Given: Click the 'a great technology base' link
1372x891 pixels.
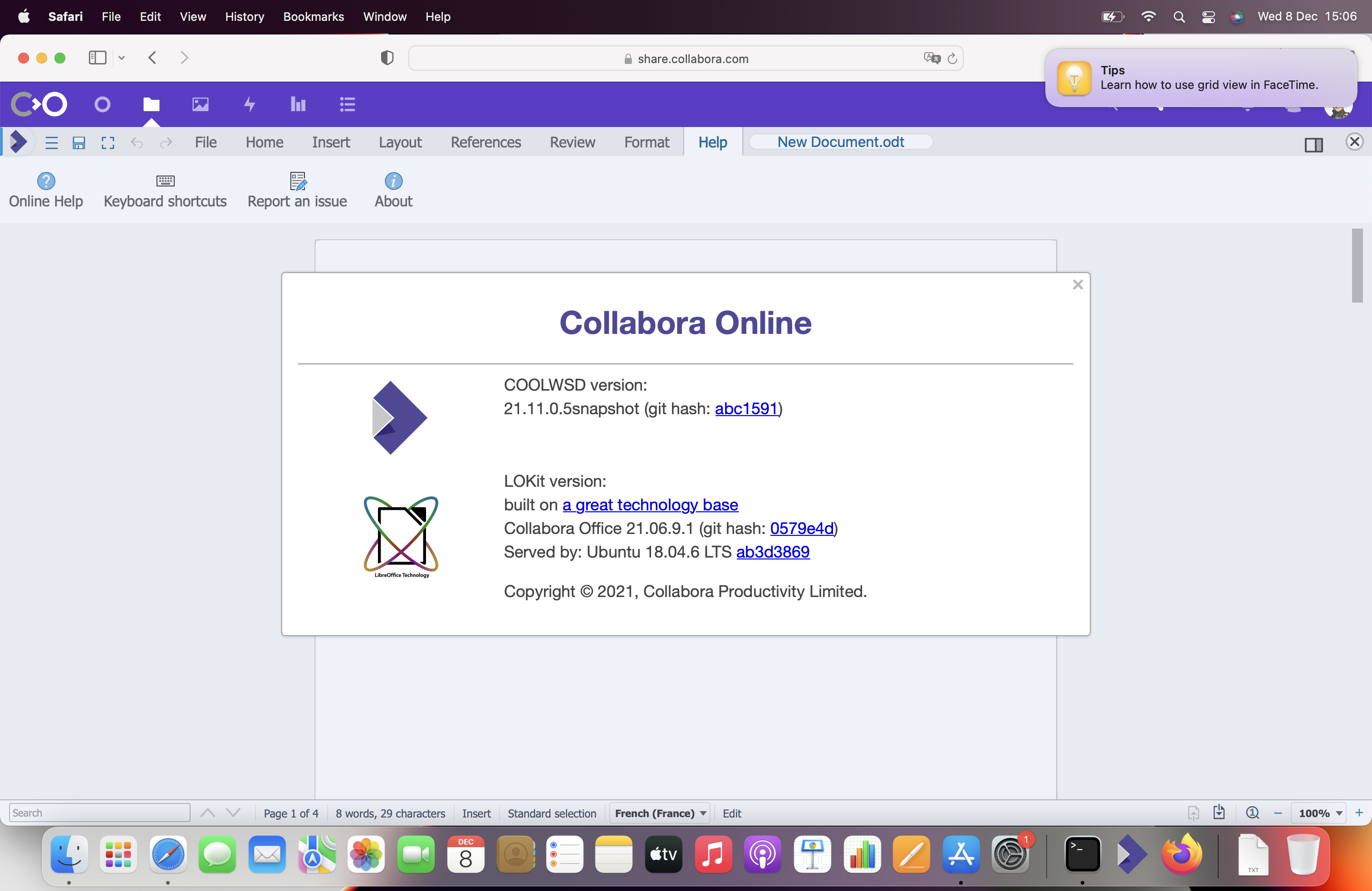Looking at the screenshot, I should coord(650,505).
